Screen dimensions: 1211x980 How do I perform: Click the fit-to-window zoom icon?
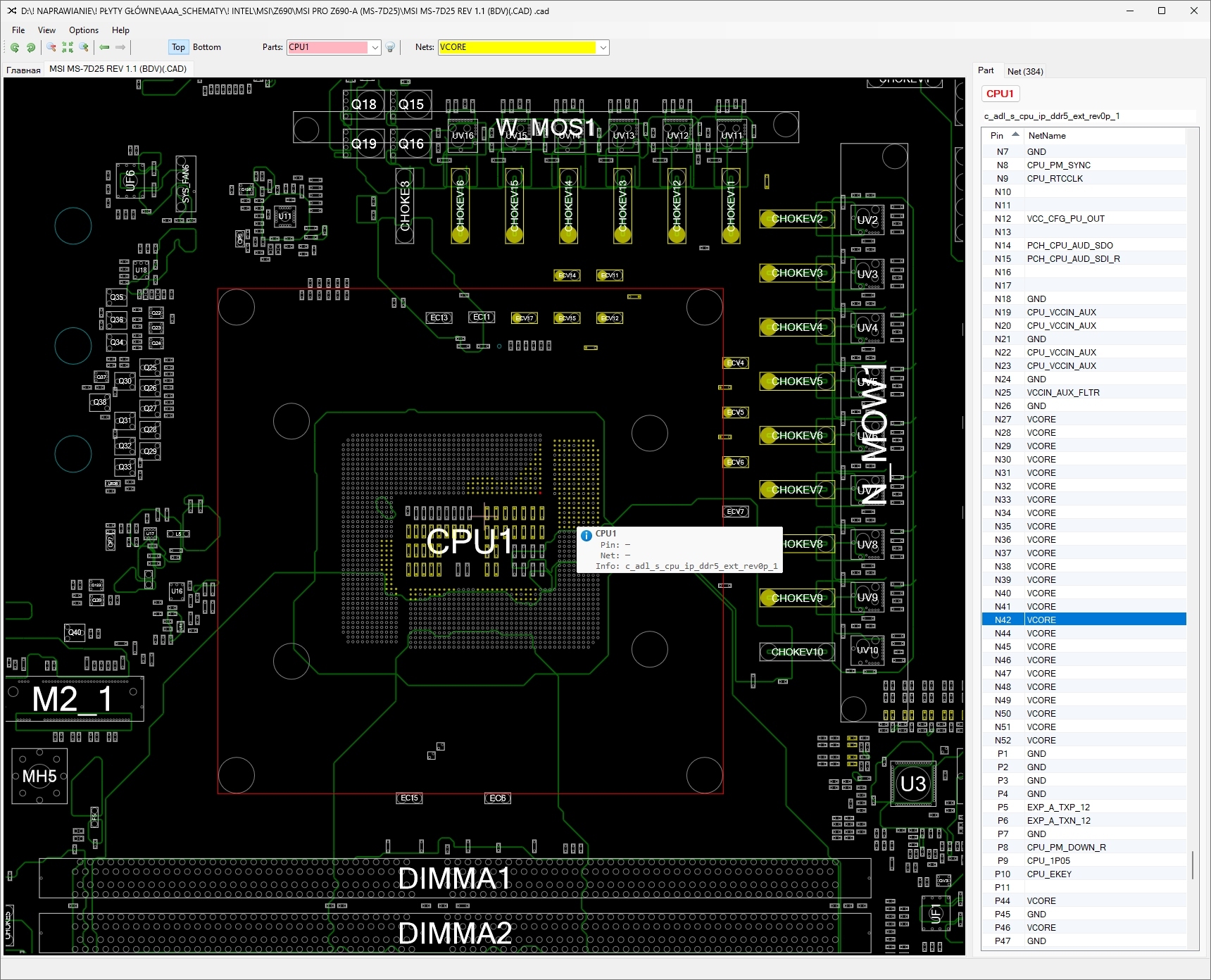[x=68, y=47]
